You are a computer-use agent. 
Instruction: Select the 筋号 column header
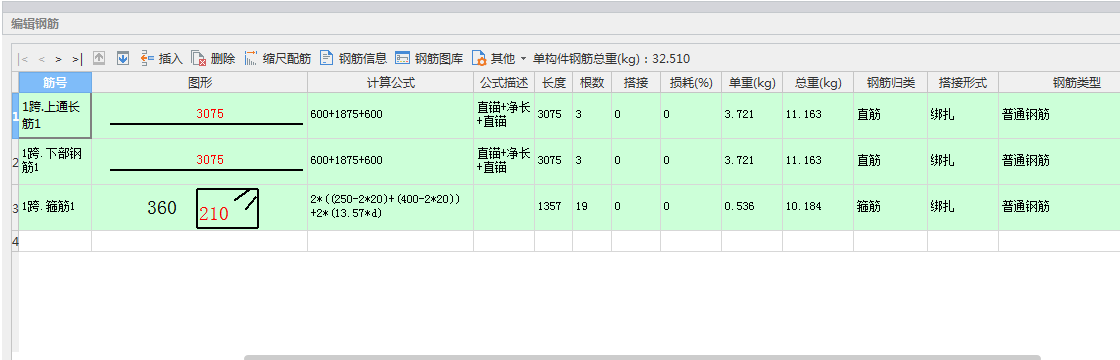[55, 82]
